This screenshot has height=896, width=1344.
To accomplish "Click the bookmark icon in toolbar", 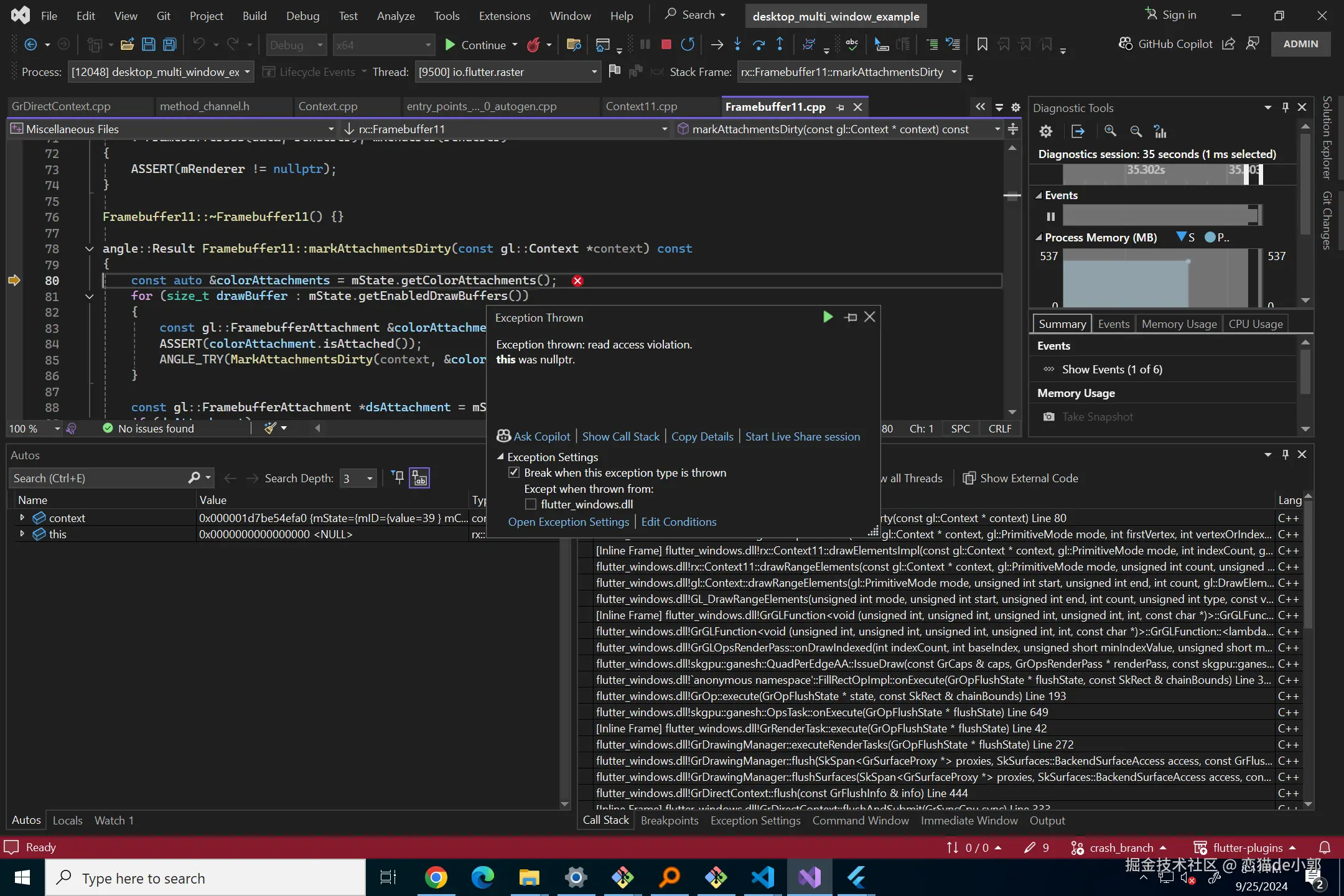I will (982, 44).
